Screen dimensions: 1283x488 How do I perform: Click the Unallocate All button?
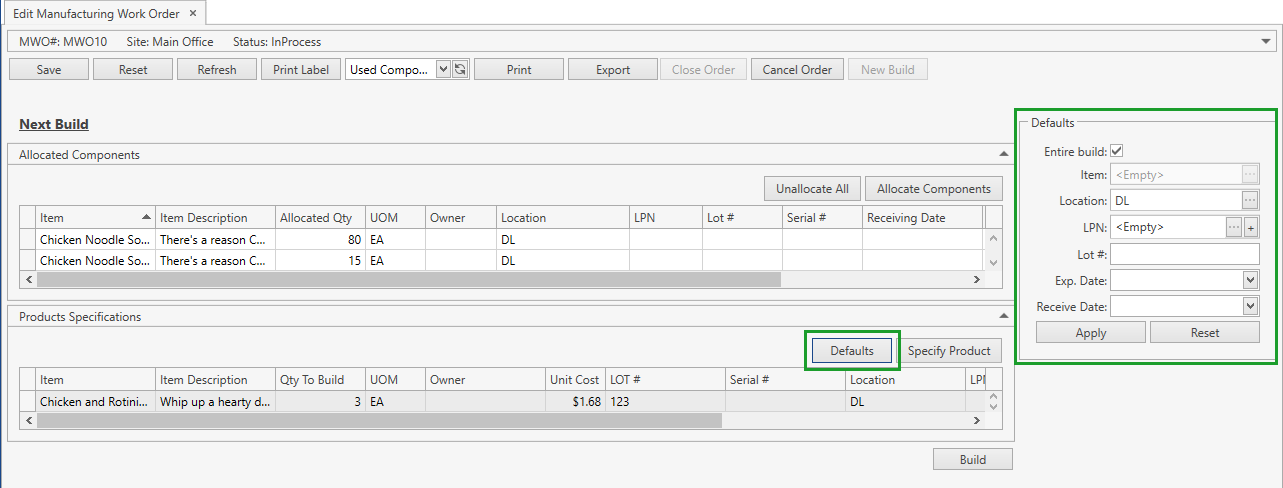tap(812, 189)
